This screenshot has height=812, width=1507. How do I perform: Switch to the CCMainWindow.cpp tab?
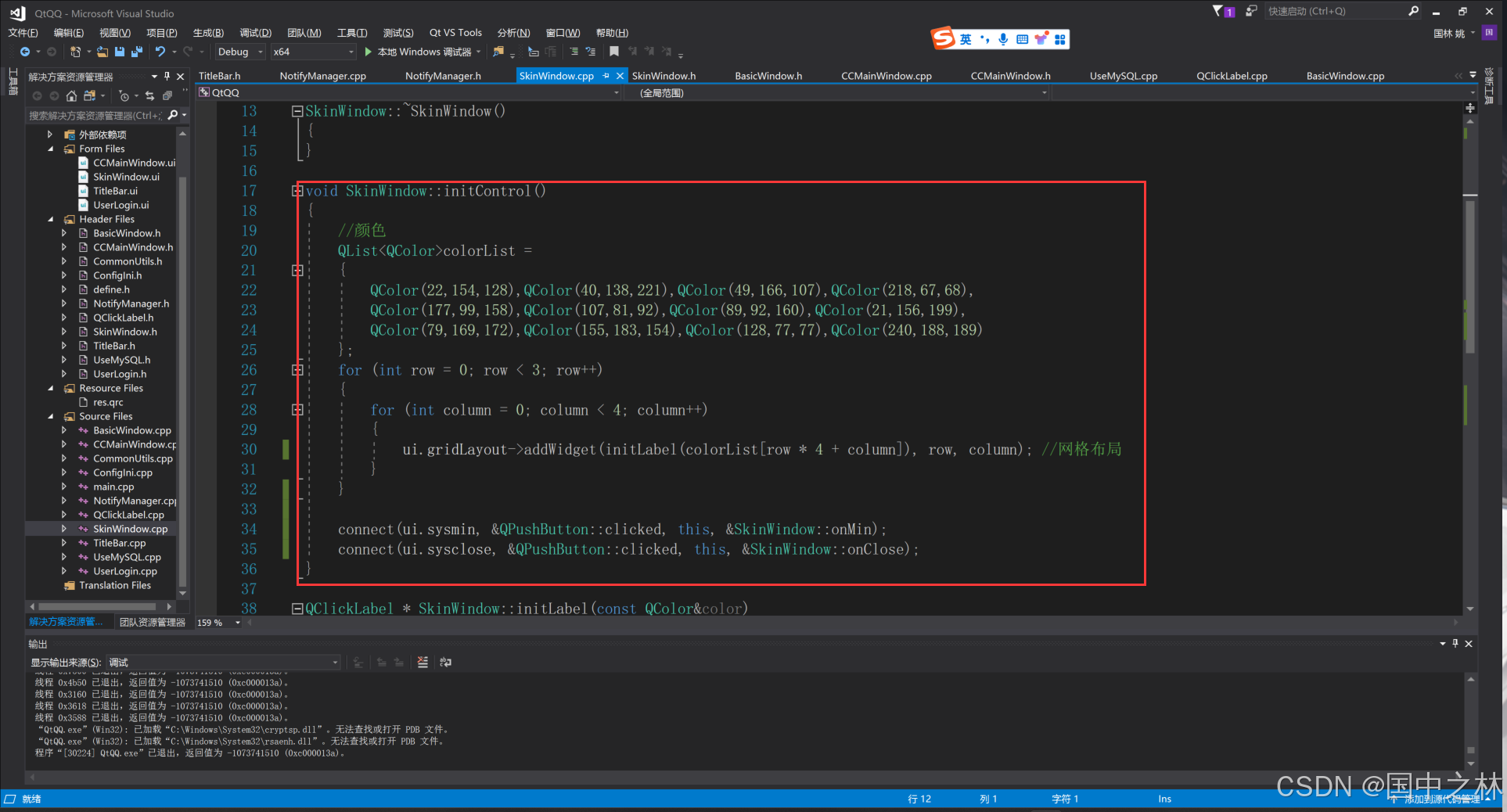click(x=887, y=76)
